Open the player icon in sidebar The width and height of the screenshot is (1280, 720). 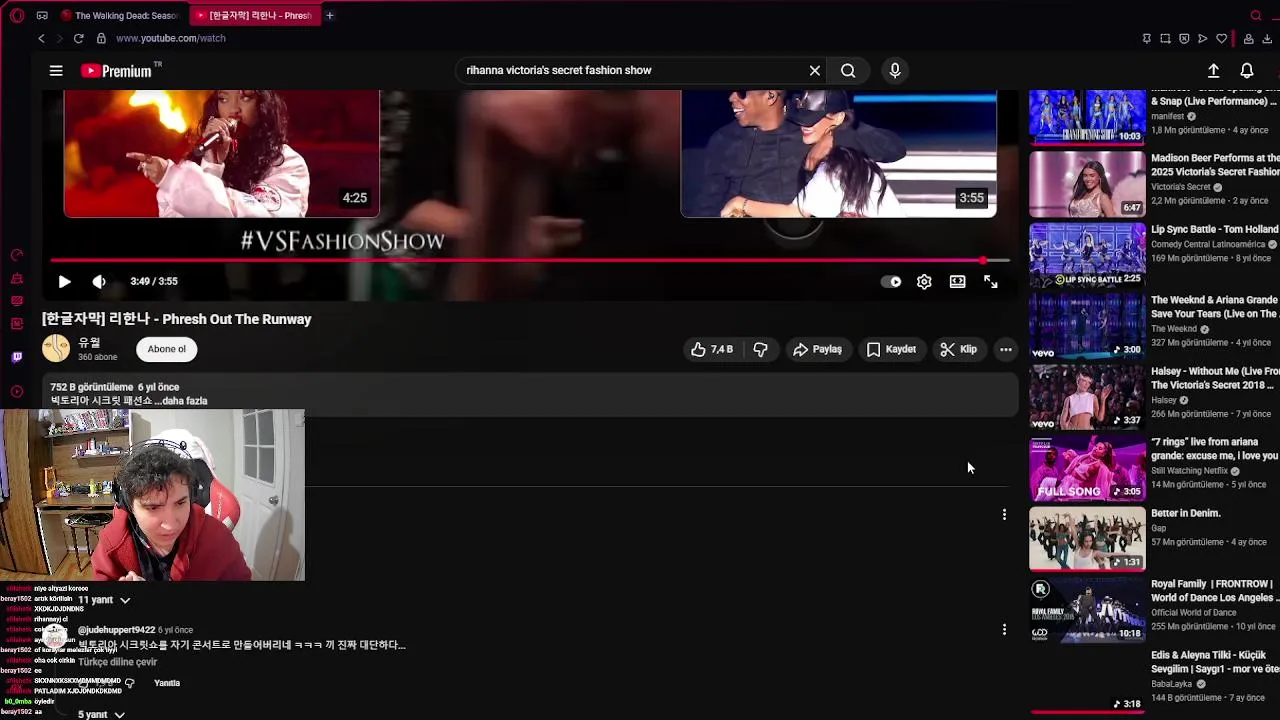click(x=17, y=391)
